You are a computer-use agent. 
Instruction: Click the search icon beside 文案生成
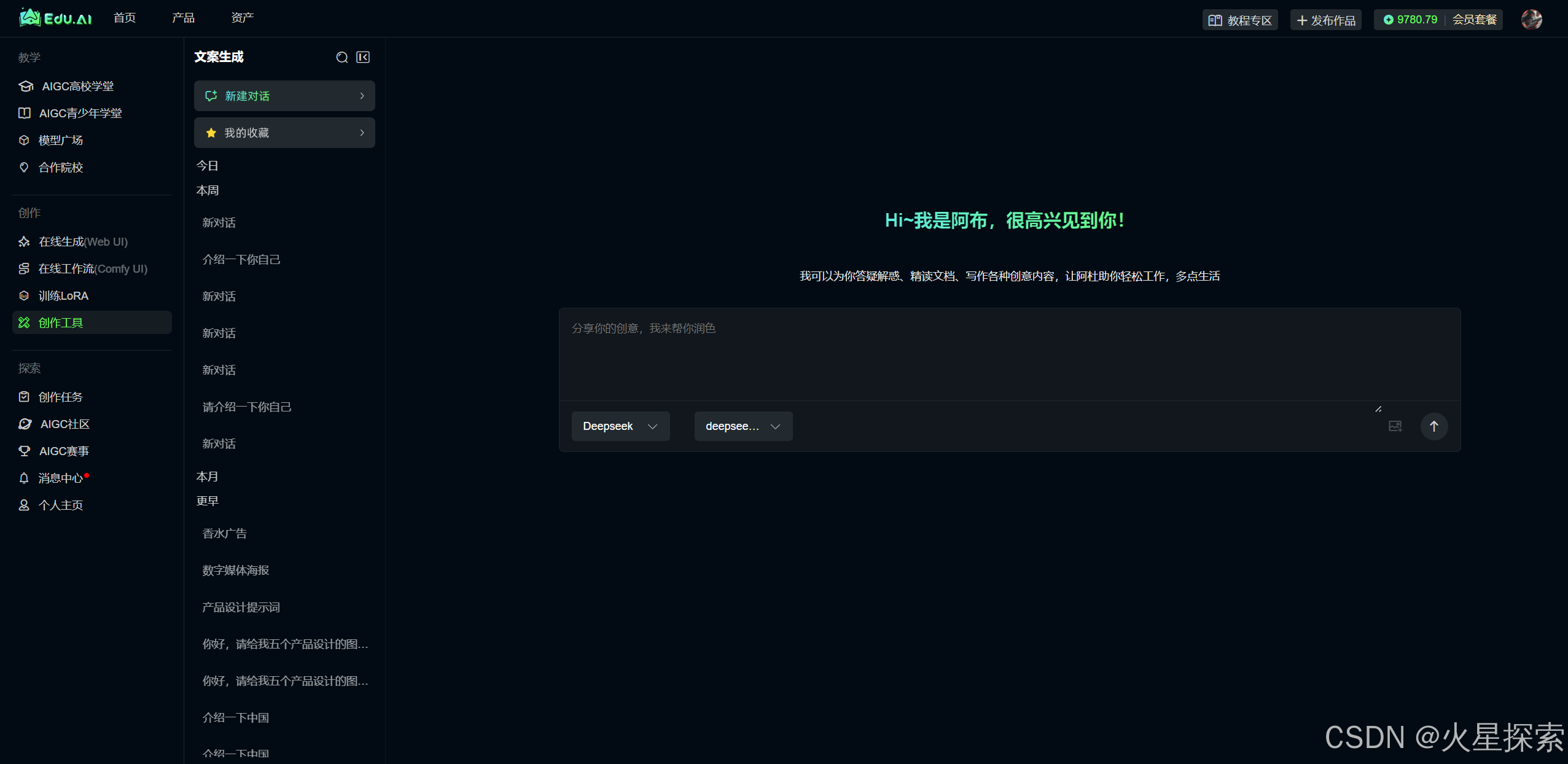(342, 57)
